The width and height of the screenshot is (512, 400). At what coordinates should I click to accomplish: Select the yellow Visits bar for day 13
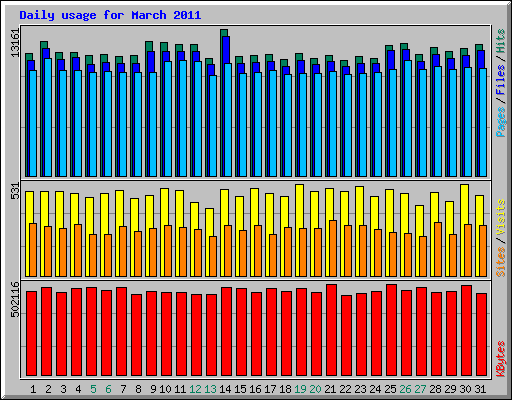[209, 223]
